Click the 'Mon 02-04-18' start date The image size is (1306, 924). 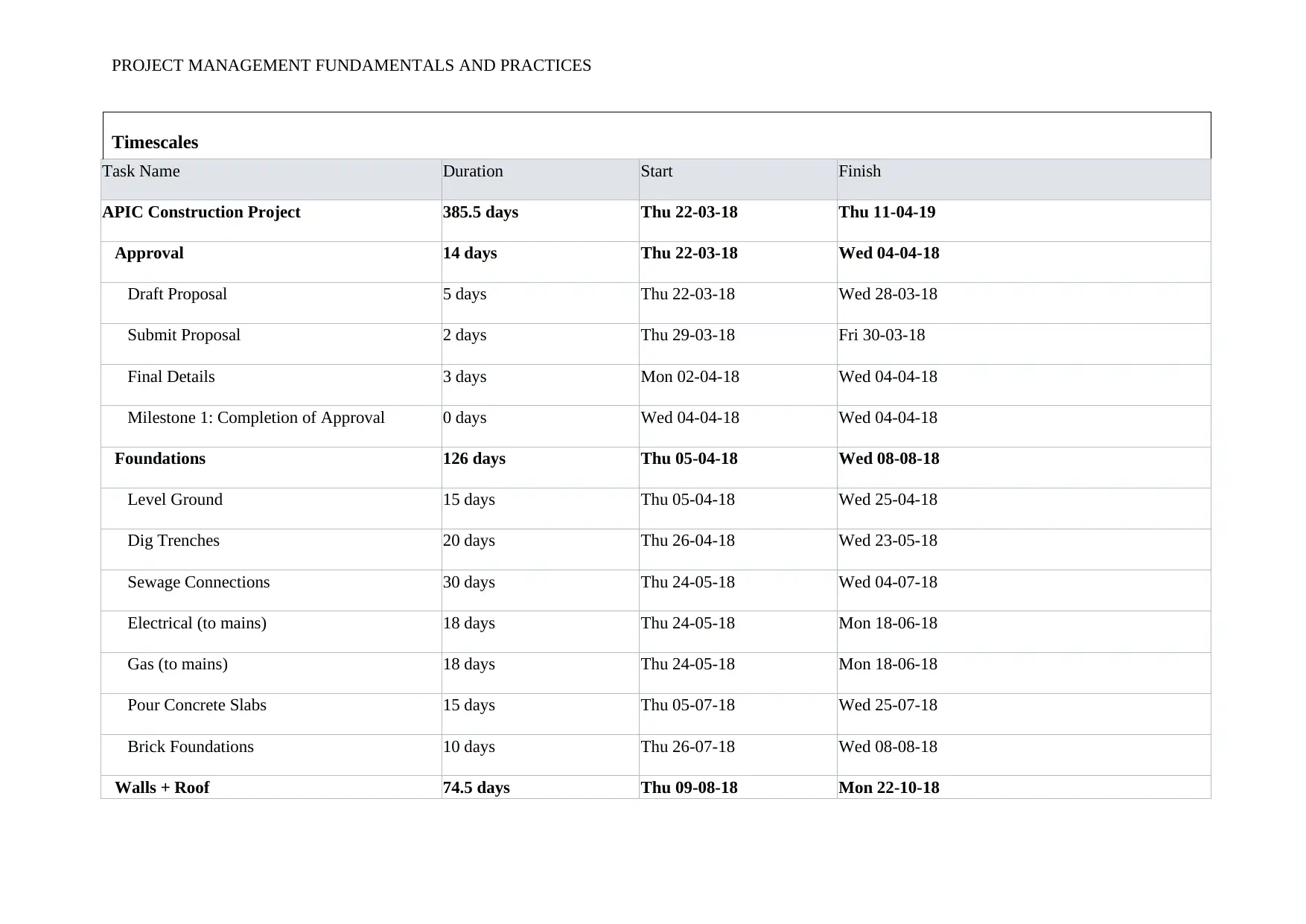[x=690, y=377]
